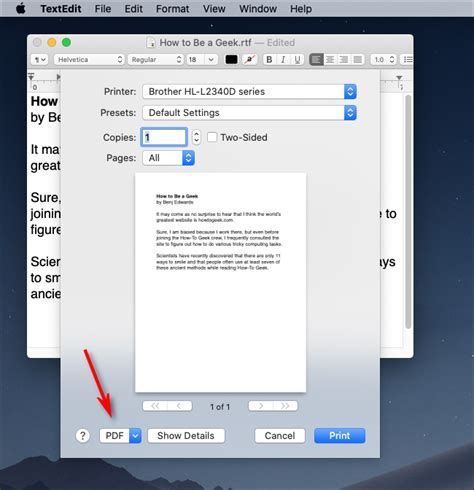Click the justify text alignment icon

pyautogui.click(x=358, y=60)
